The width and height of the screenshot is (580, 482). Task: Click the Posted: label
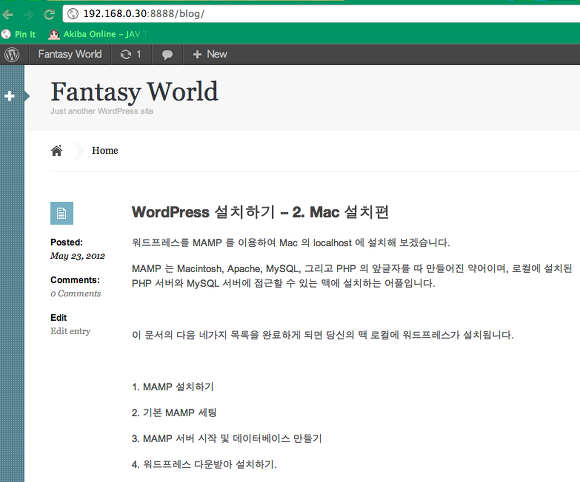coord(67,242)
